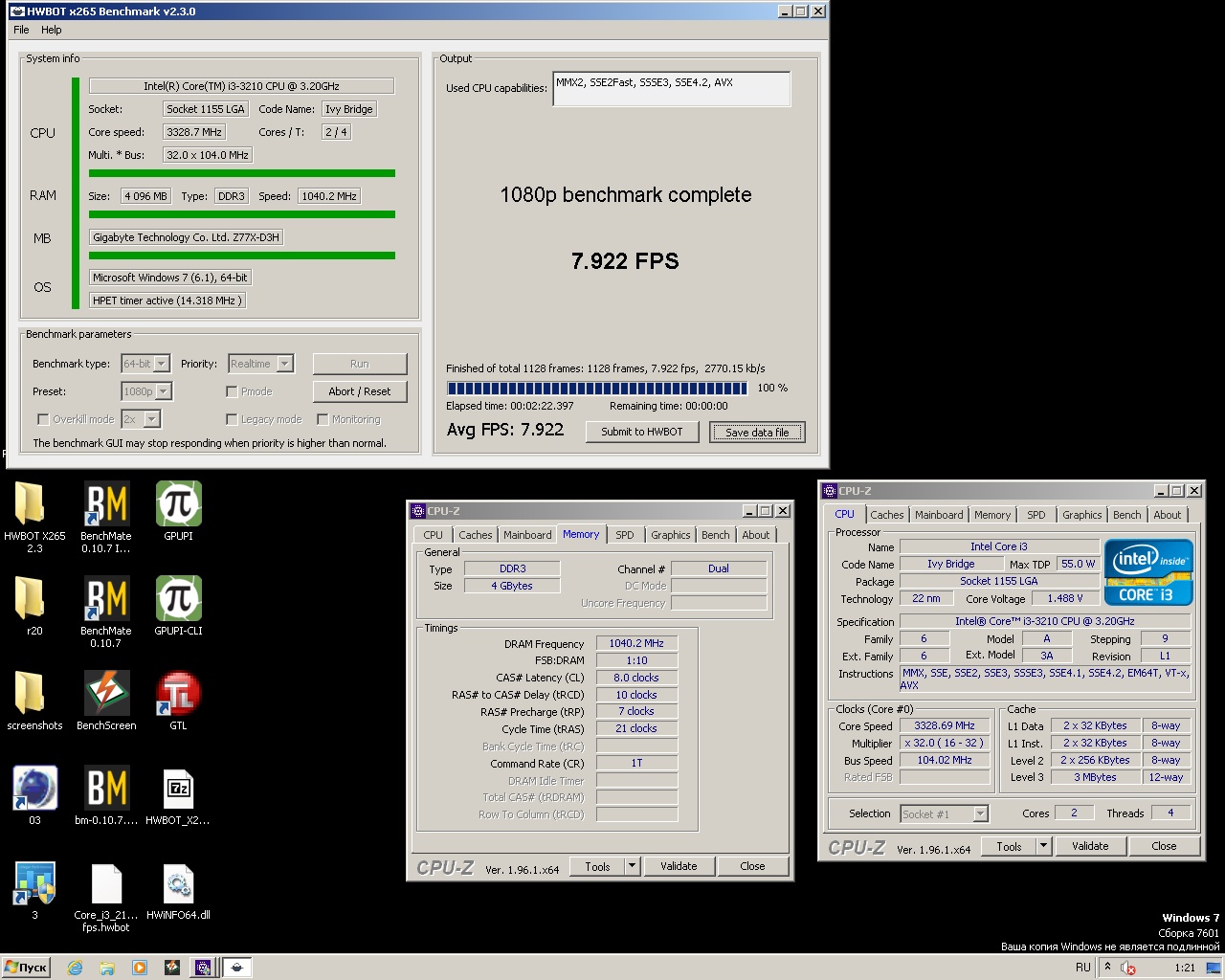Open the GTL shortcut icon
This screenshot has height=980, width=1225.
click(178, 701)
